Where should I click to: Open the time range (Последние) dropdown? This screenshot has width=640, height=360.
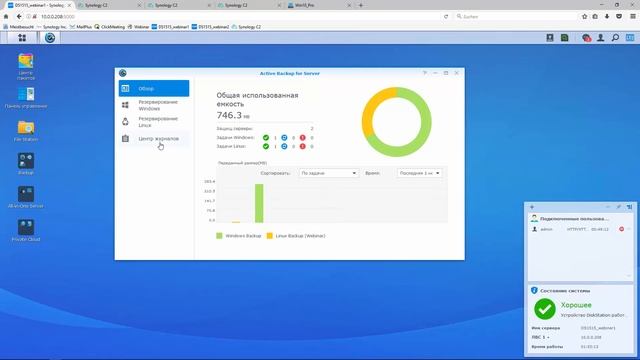point(419,173)
